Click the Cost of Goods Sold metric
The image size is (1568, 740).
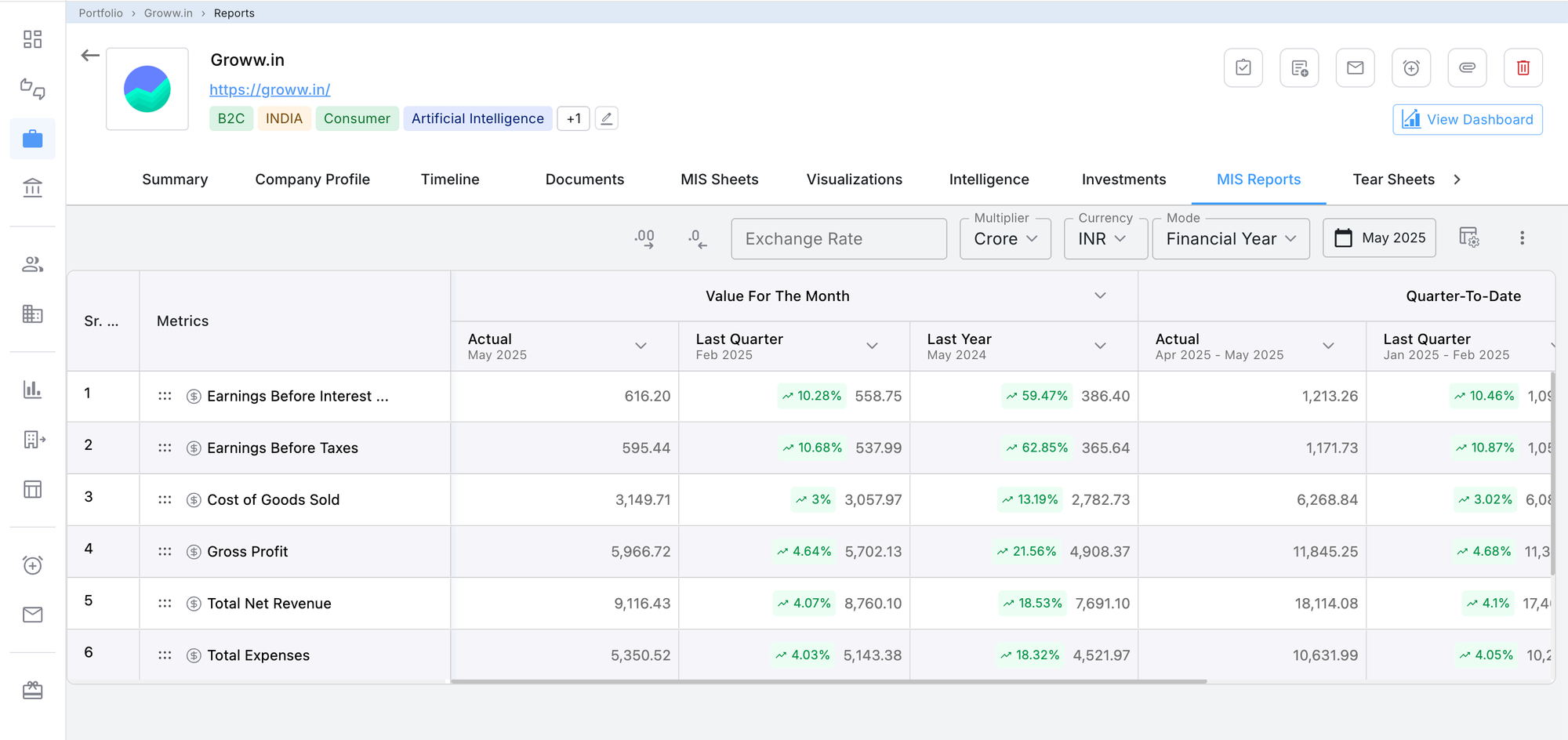(273, 499)
